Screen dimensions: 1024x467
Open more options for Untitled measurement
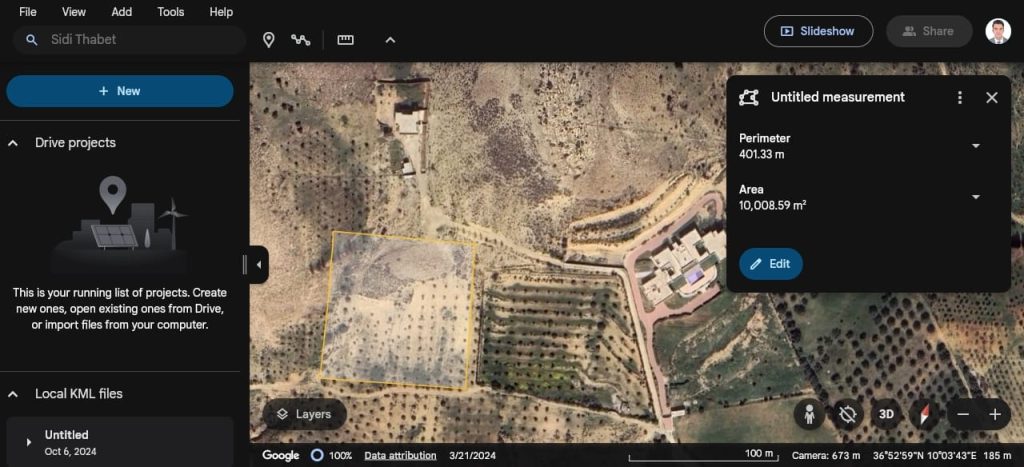pos(960,98)
